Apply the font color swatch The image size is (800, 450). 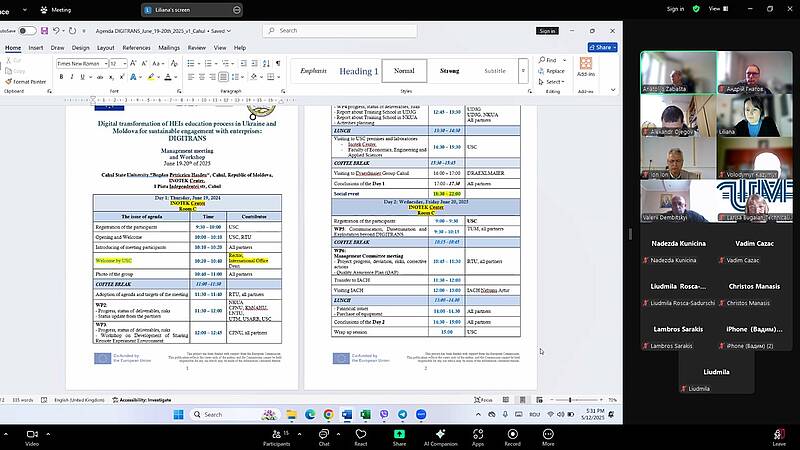(x=167, y=77)
